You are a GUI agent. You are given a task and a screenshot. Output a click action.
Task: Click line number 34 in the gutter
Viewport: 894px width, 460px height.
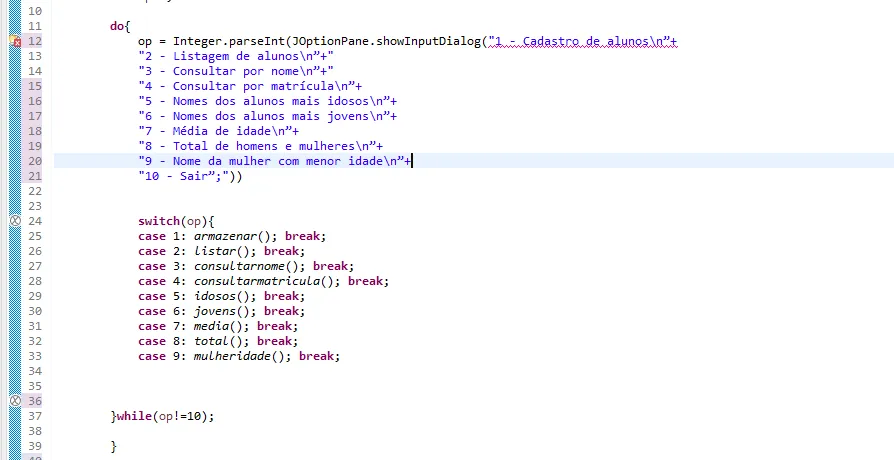(35, 371)
